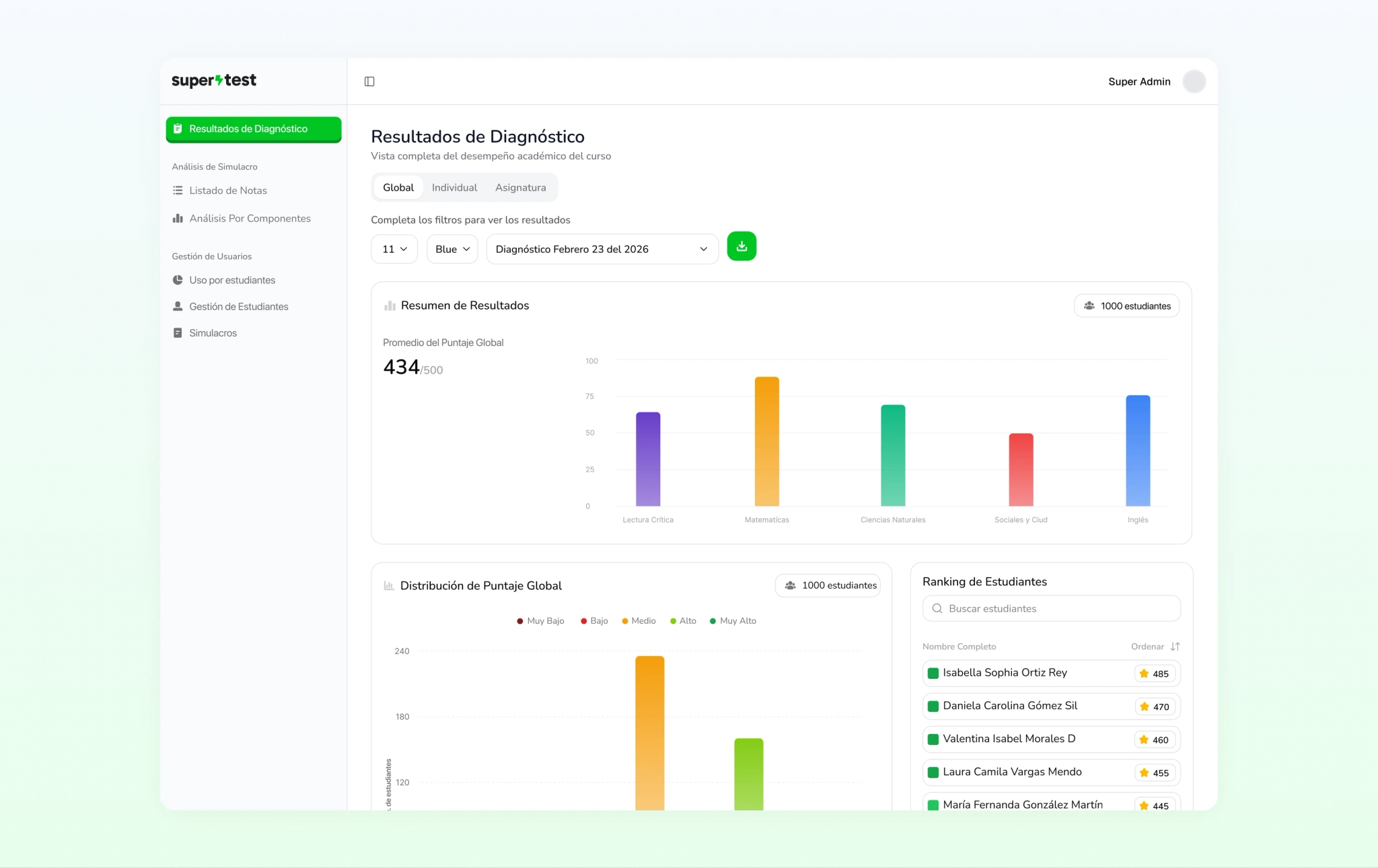1378x868 pixels.
Task: Open Isabella Sophia Ortiz Rey's ranking row
Action: coord(1051,673)
